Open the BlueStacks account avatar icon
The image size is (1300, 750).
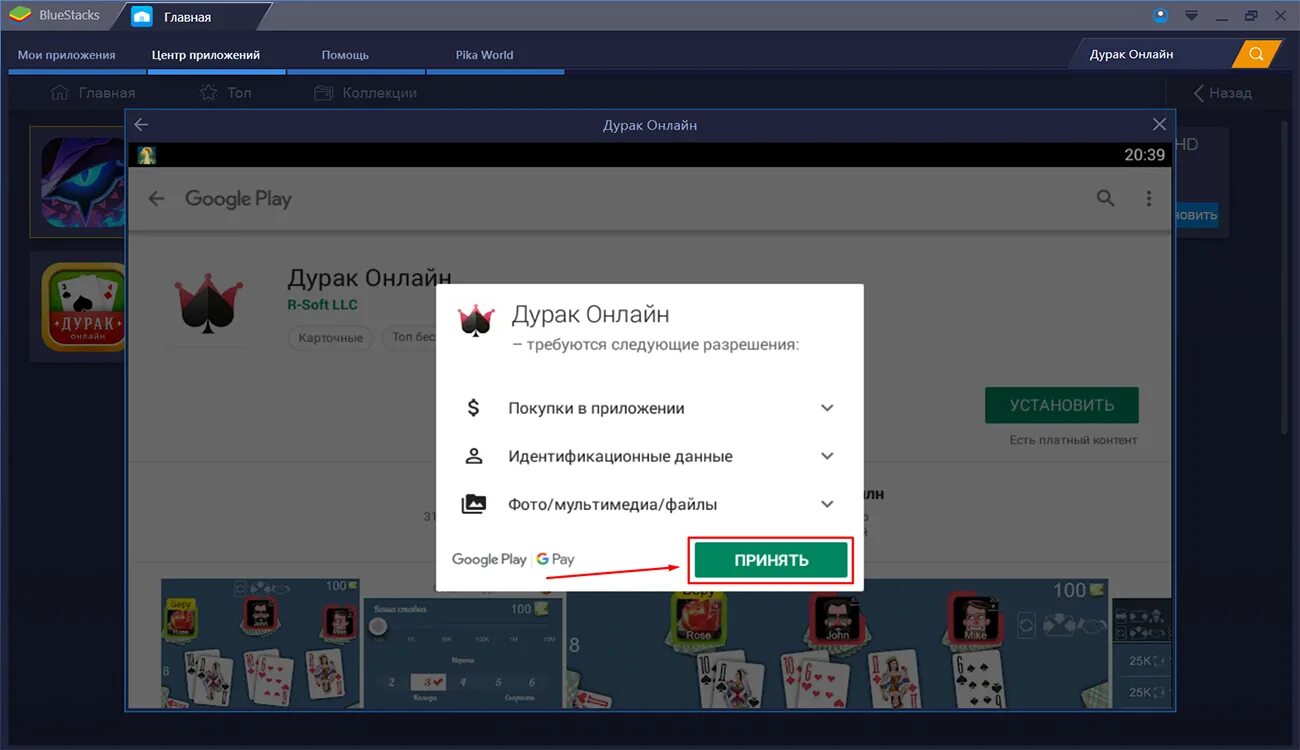[x=1160, y=15]
